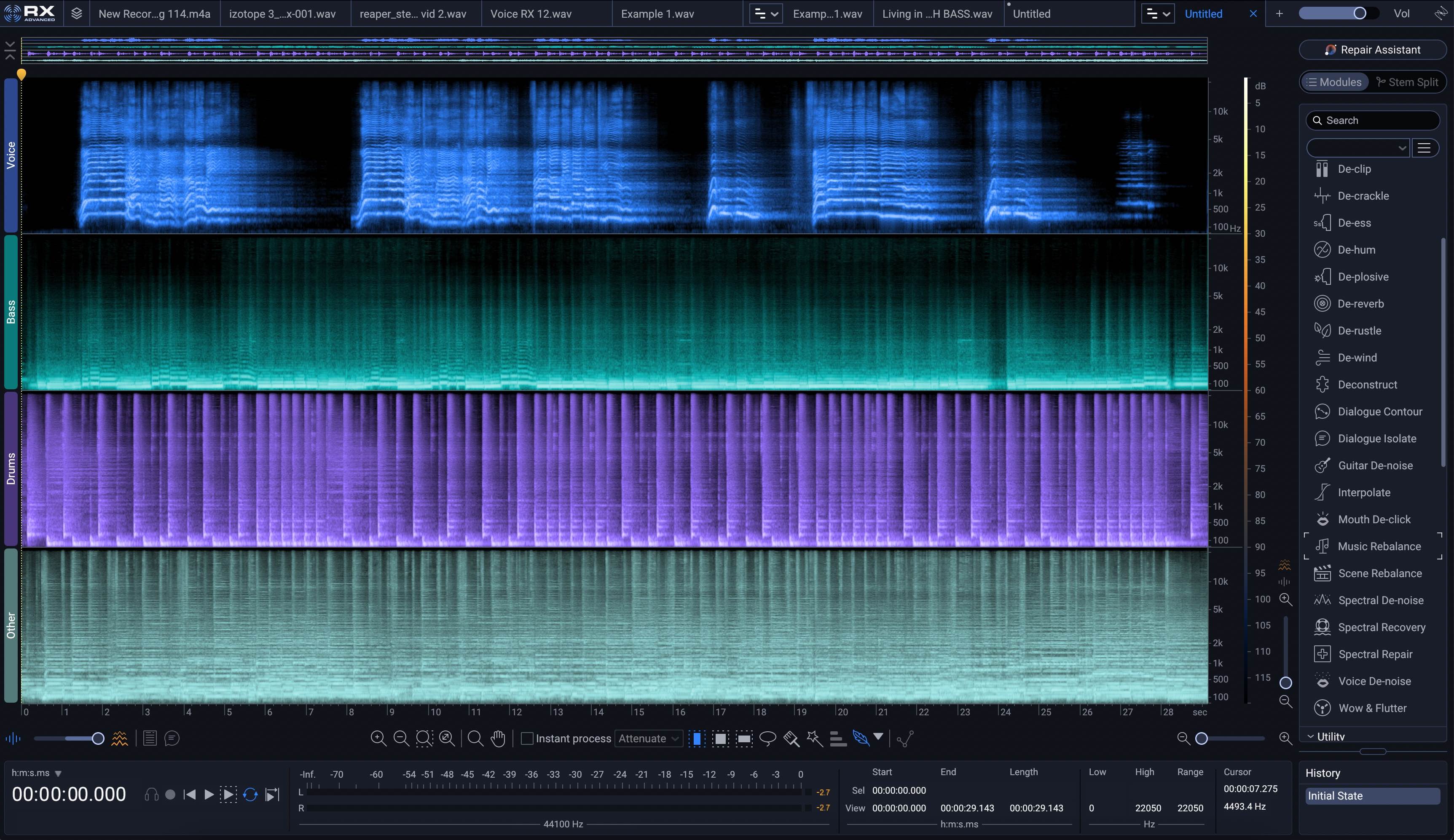
Task: Toggle loop playback
Action: [x=250, y=795]
